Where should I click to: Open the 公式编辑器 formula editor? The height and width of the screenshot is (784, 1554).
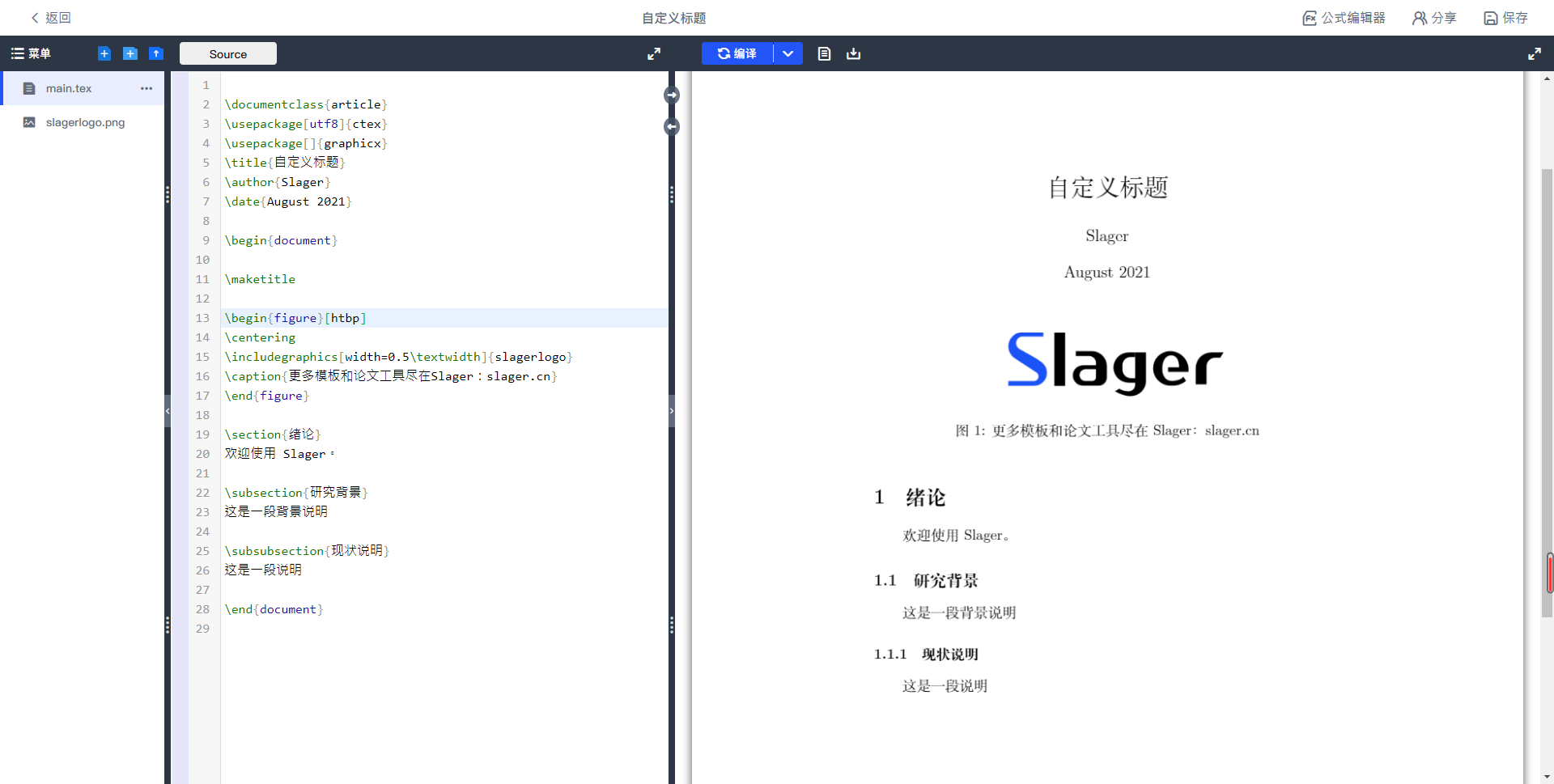pos(1344,18)
